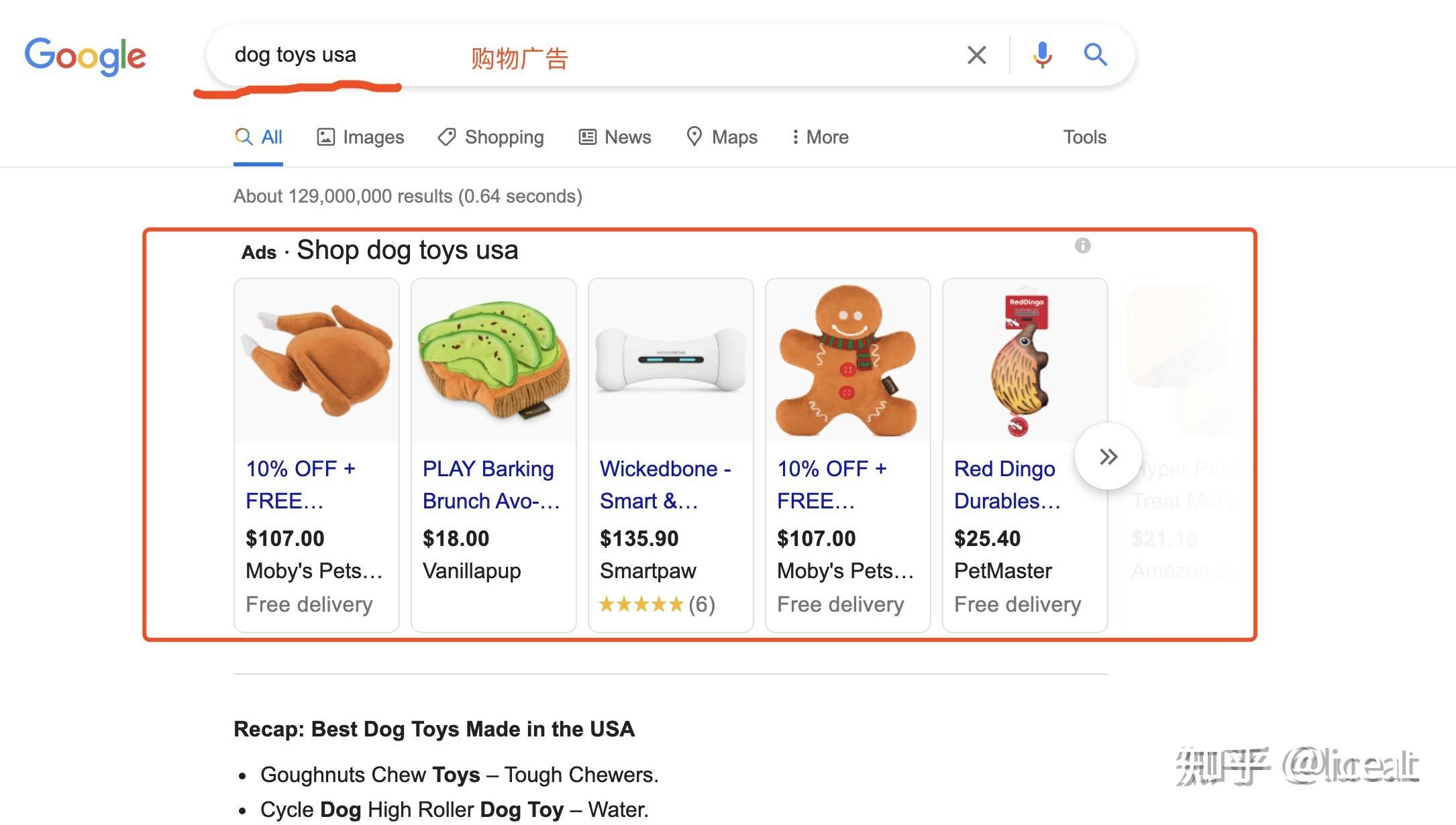Click the gingerbread man toy thumbnail

click(847, 361)
